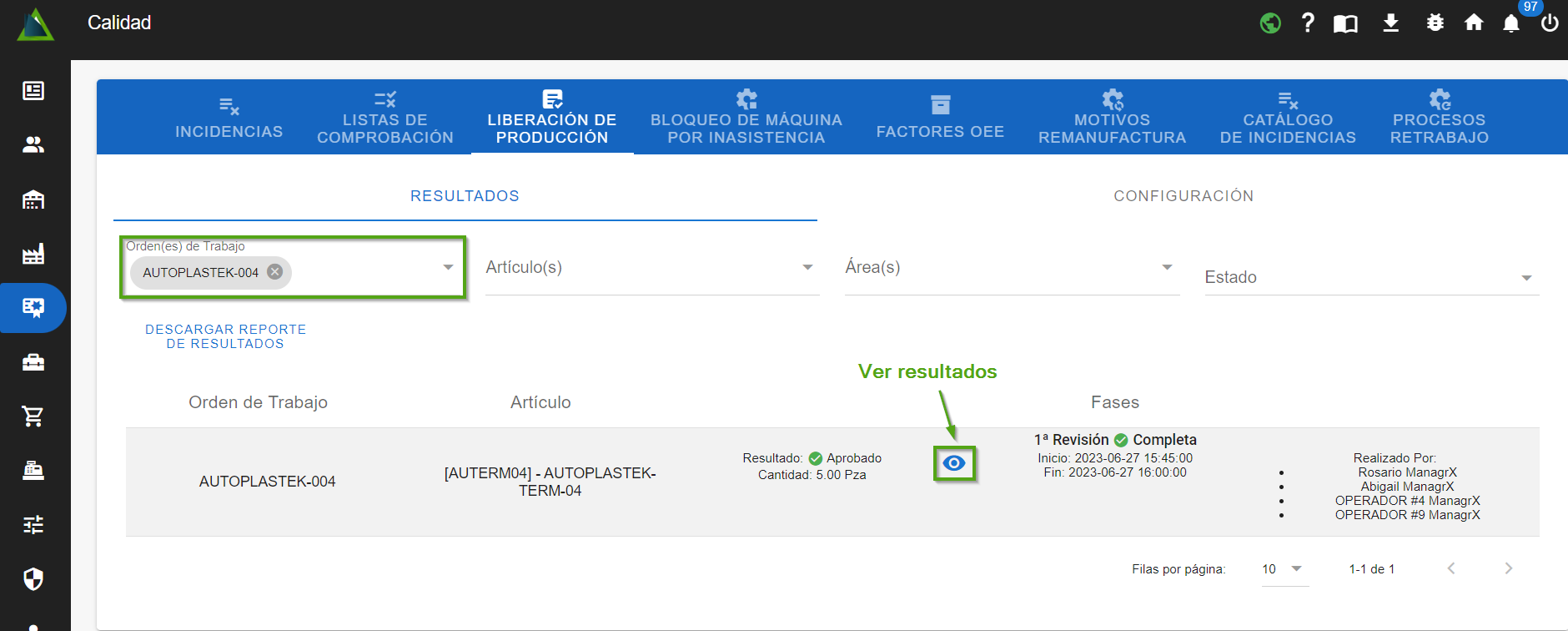Screen dimensions: 1568x631
Task: Open the users group sidebar icon
Action: pyautogui.click(x=33, y=145)
